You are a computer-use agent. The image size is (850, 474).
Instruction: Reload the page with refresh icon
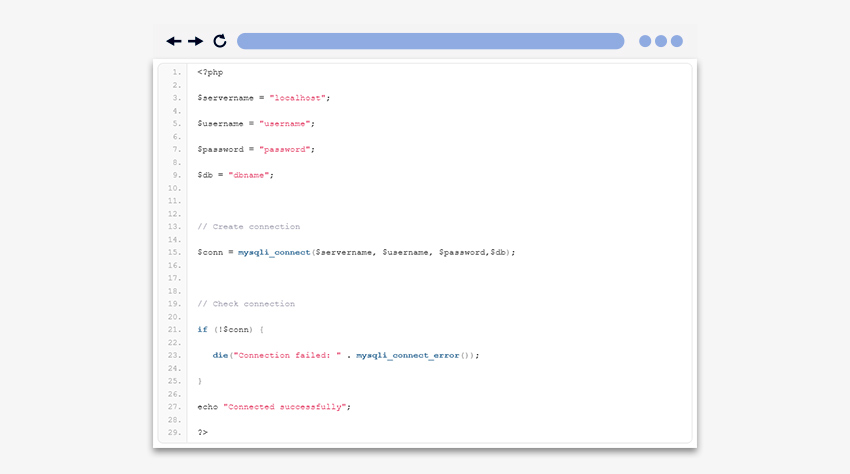(220, 41)
